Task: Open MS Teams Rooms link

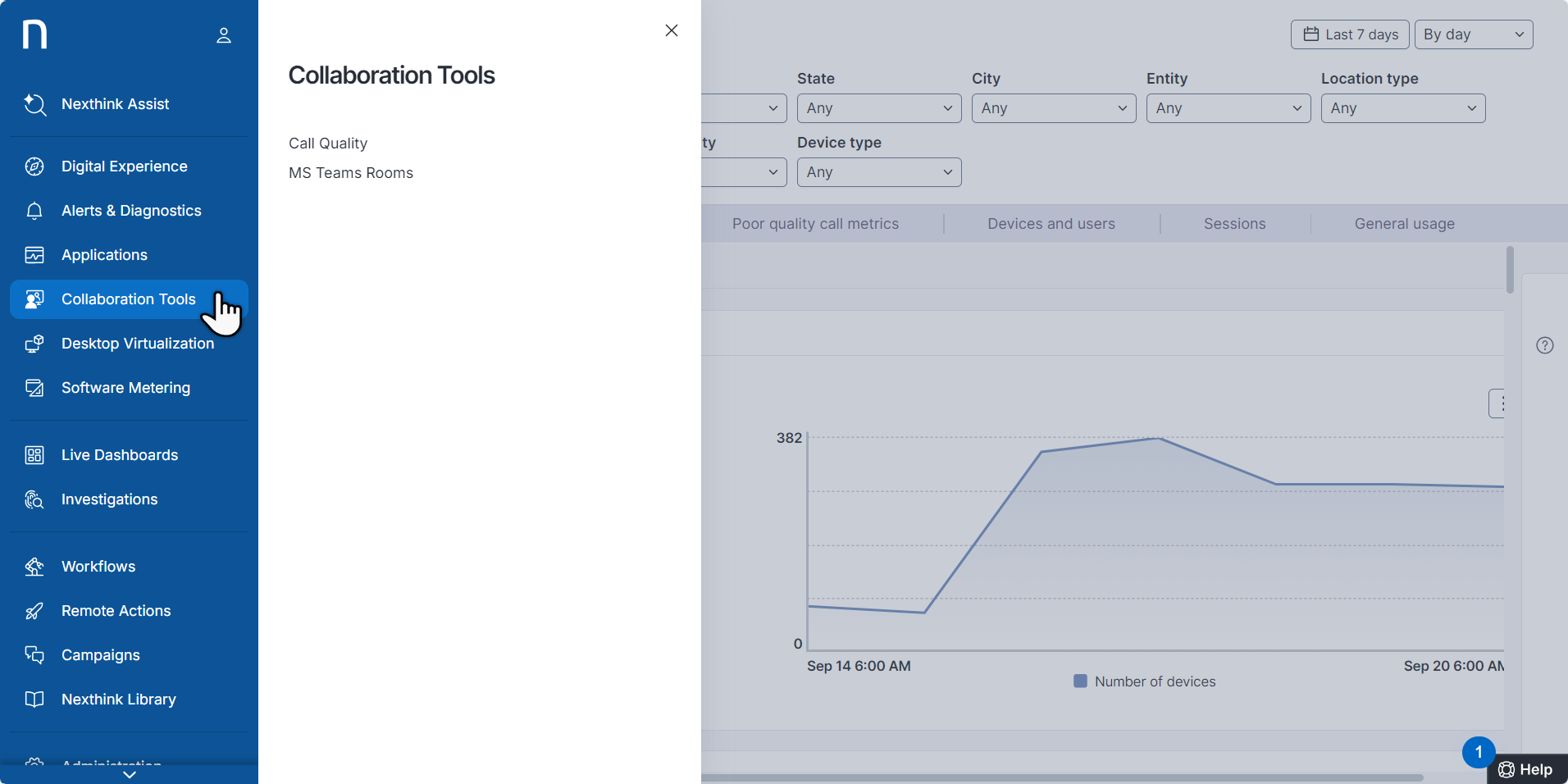Action: 351,173
